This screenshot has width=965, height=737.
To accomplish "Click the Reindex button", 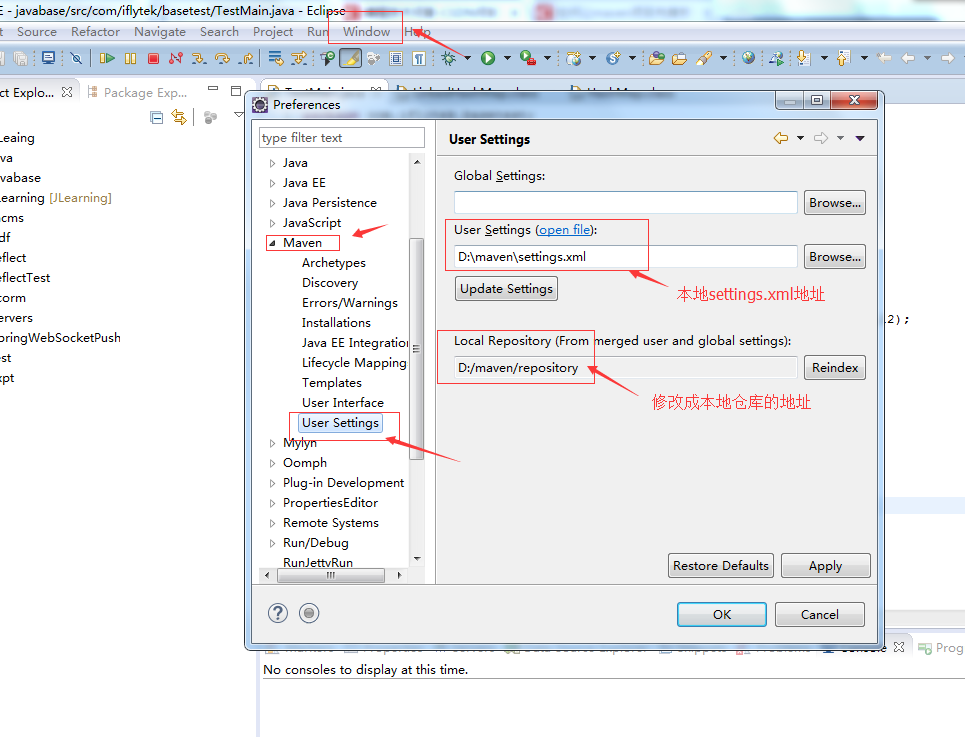I will pos(835,367).
